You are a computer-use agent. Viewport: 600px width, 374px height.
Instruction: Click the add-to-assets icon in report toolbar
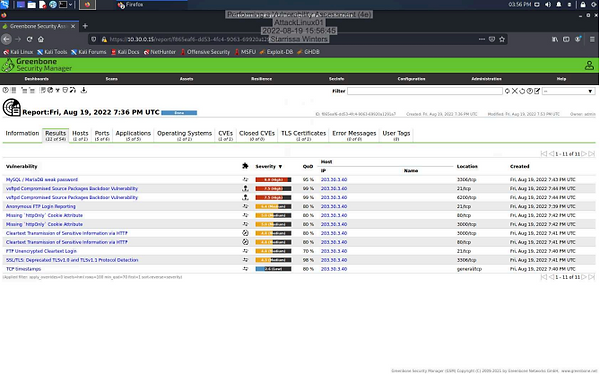24,90
